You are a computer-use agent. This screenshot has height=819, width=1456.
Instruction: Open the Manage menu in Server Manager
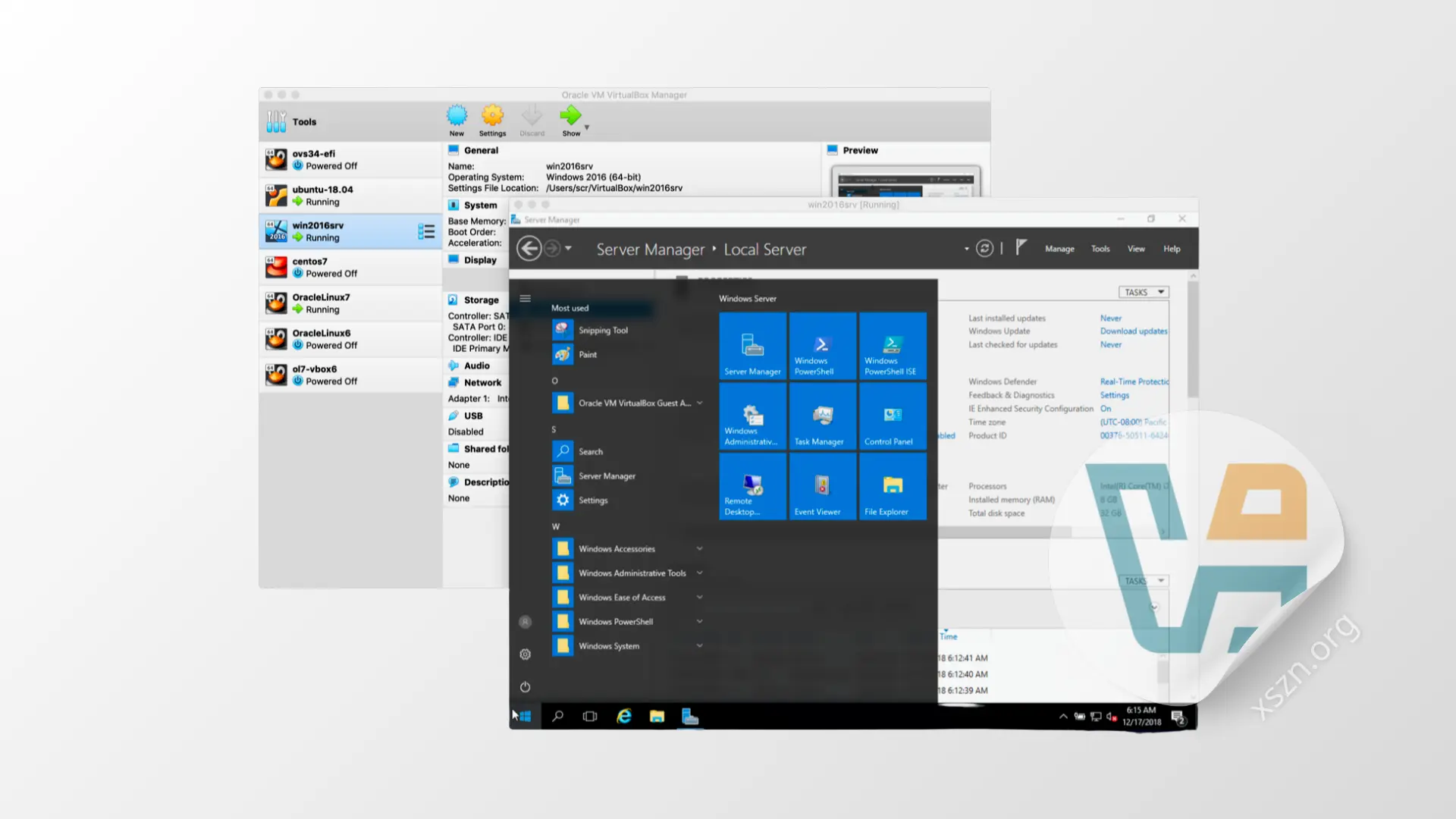coord(1059,248)
